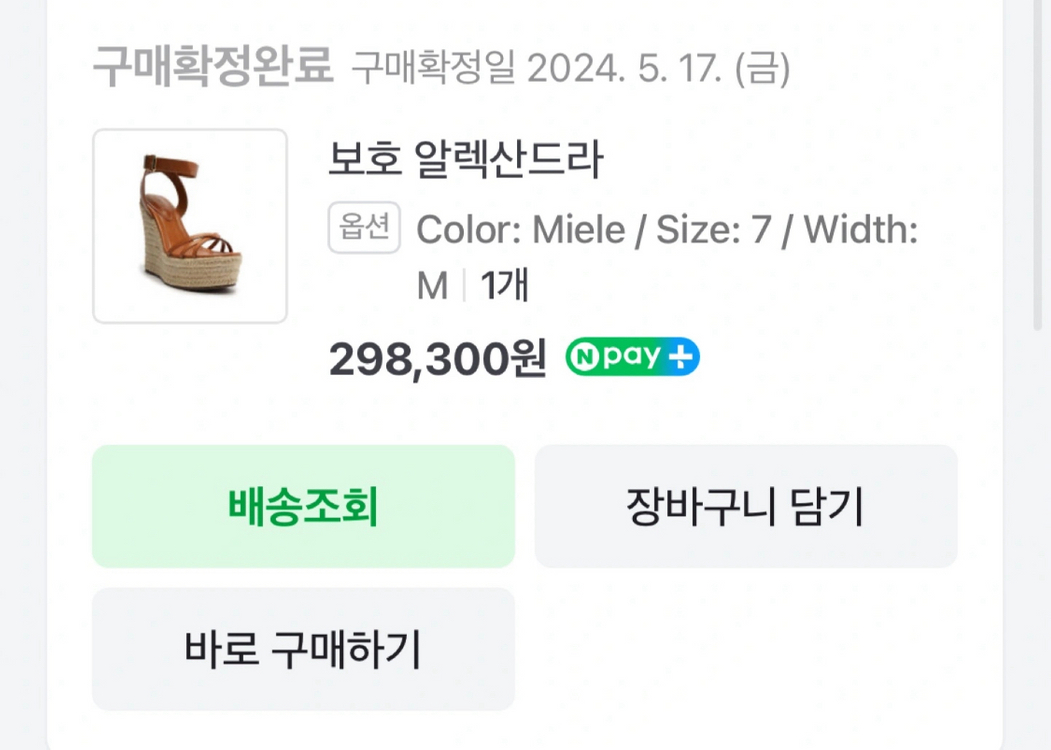The width and height of the screenshot is (1051, 750).
Task: Click the wedge sandal image area
Action: (190, 225)
